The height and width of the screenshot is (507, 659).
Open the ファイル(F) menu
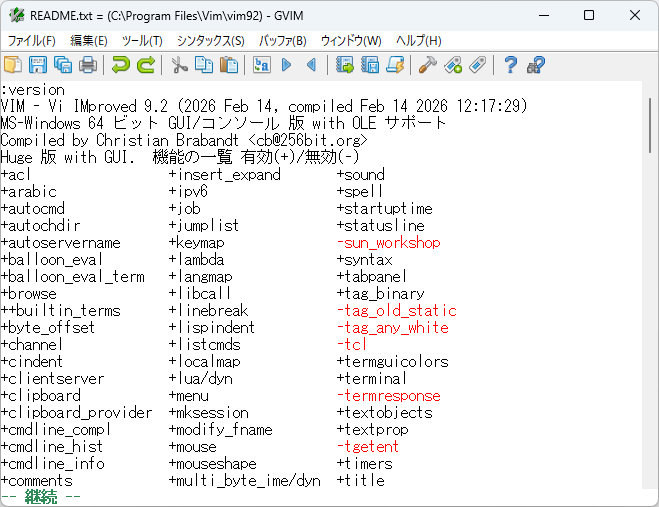[x=32, y=41]
